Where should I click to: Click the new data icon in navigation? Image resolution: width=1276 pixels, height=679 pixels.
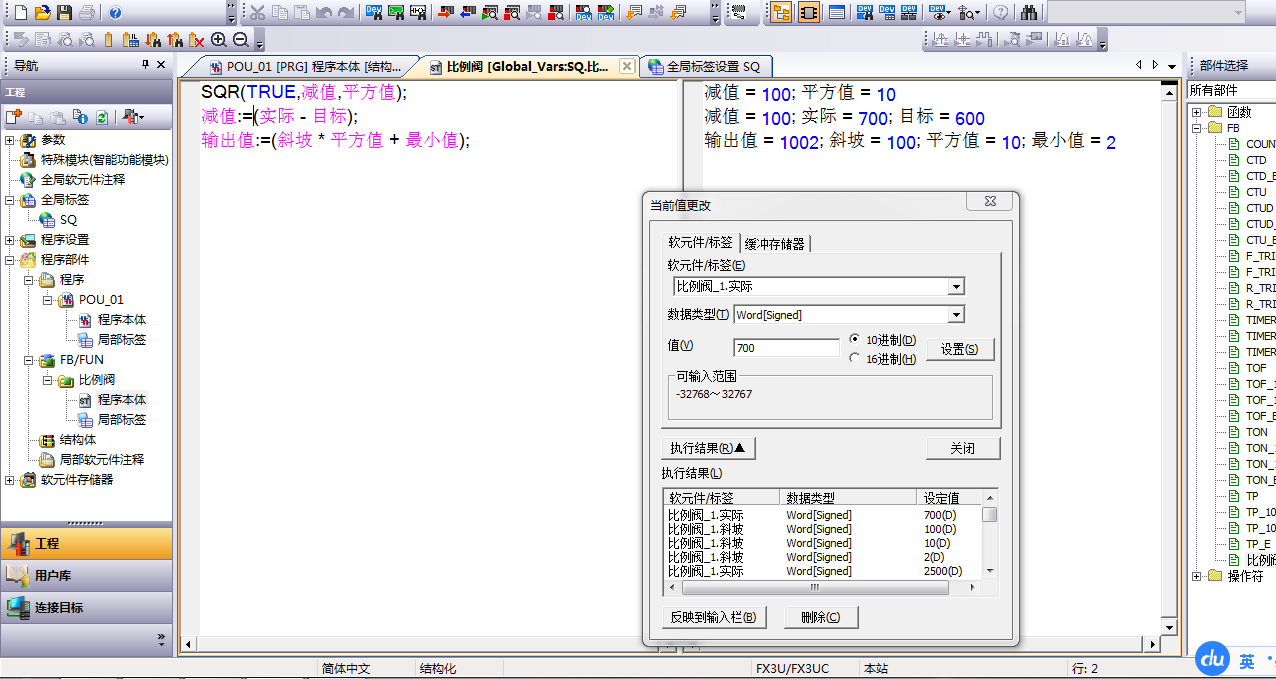click(x=14, y=117)
